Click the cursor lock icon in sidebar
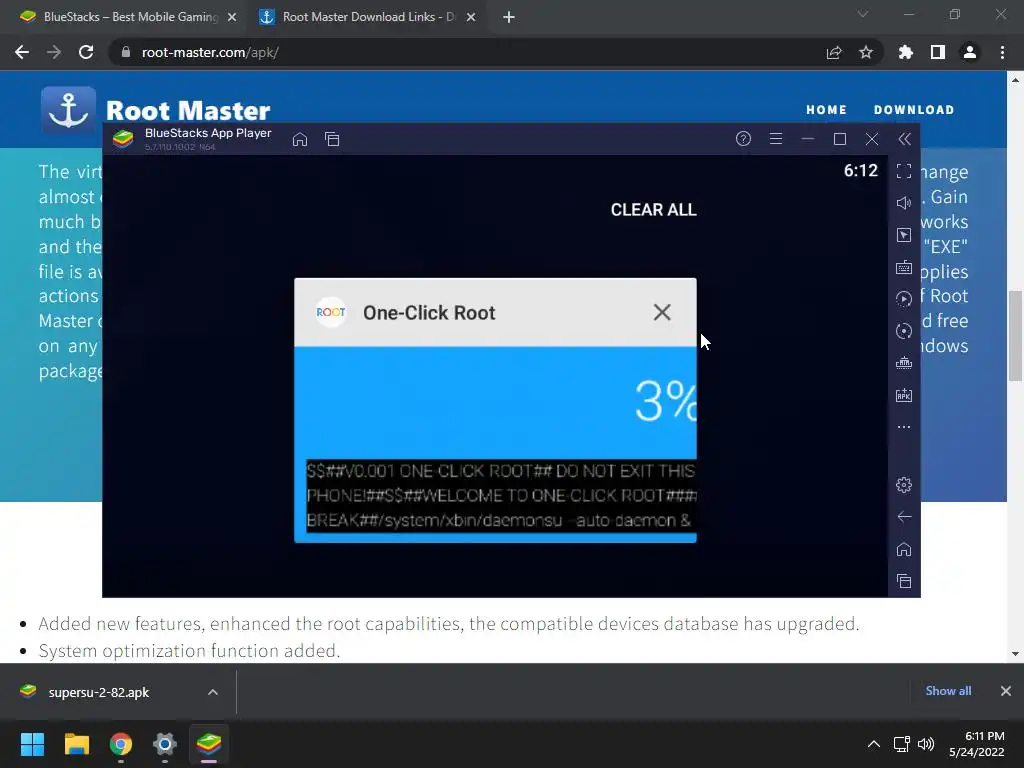Viewport: 1024px width, 768px height. coord(904,235)
